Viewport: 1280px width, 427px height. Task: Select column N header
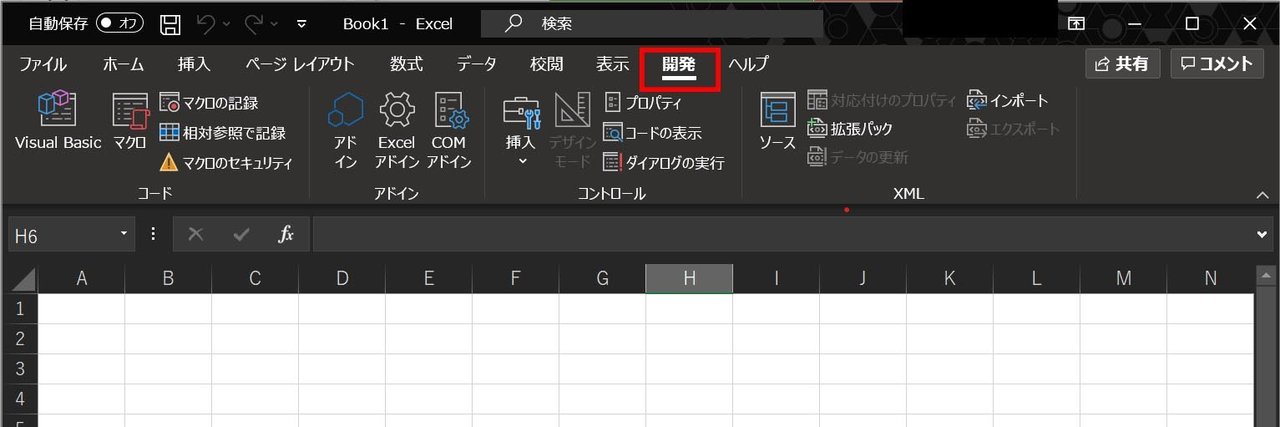(x=1210, y=279)
